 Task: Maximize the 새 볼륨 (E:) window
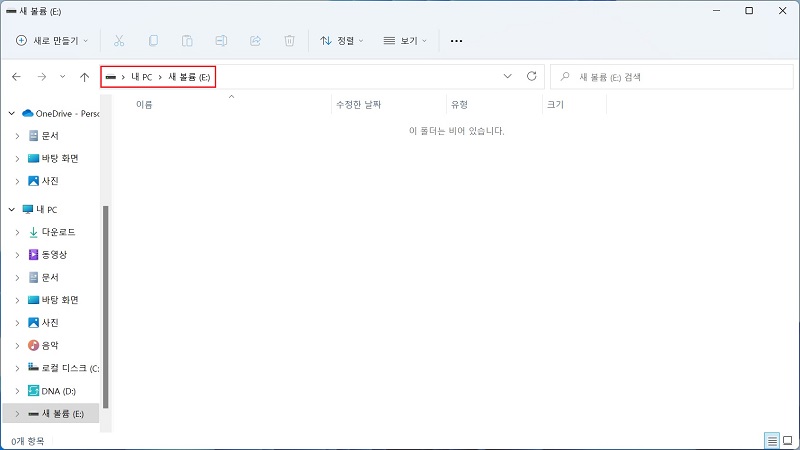(749, 11)
